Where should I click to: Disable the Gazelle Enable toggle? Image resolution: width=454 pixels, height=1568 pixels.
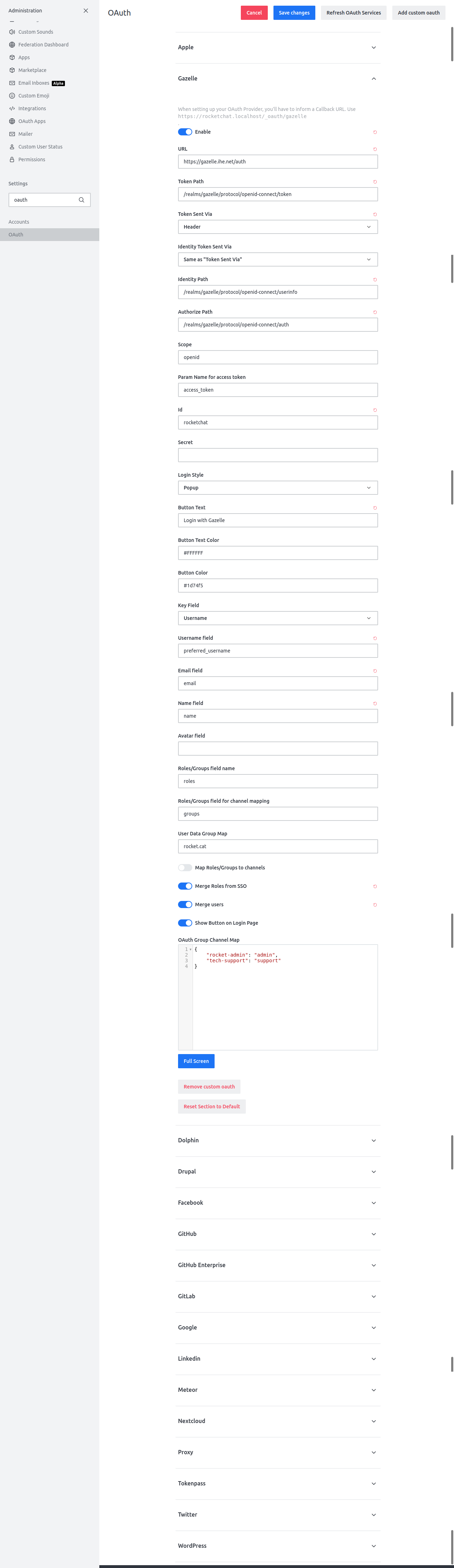tap(185, 132)
